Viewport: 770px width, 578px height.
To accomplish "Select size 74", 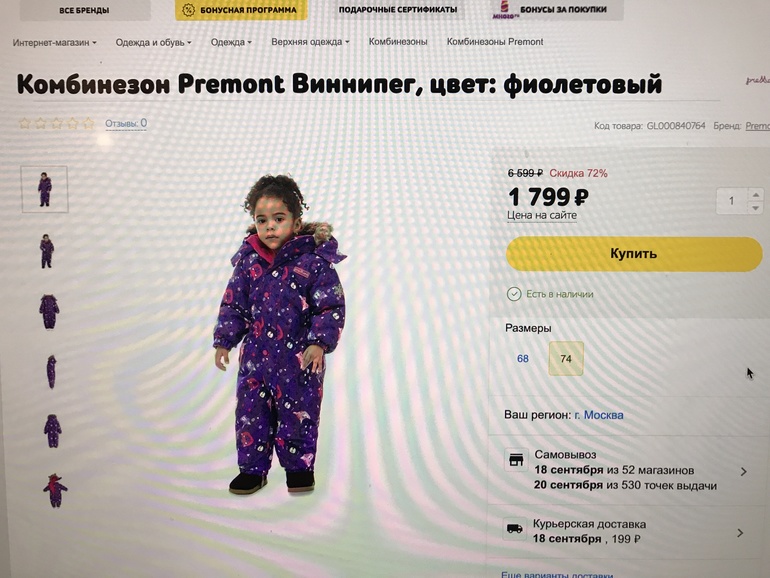I will point(566,359).
